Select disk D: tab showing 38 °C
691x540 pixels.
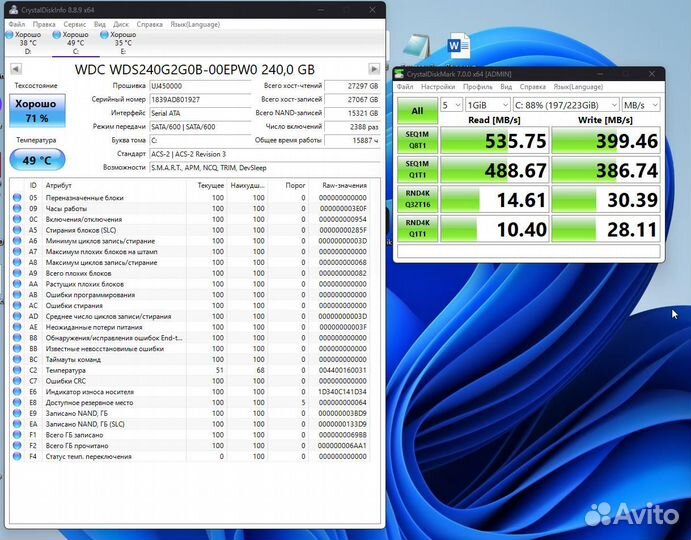[x=28, y=43]
